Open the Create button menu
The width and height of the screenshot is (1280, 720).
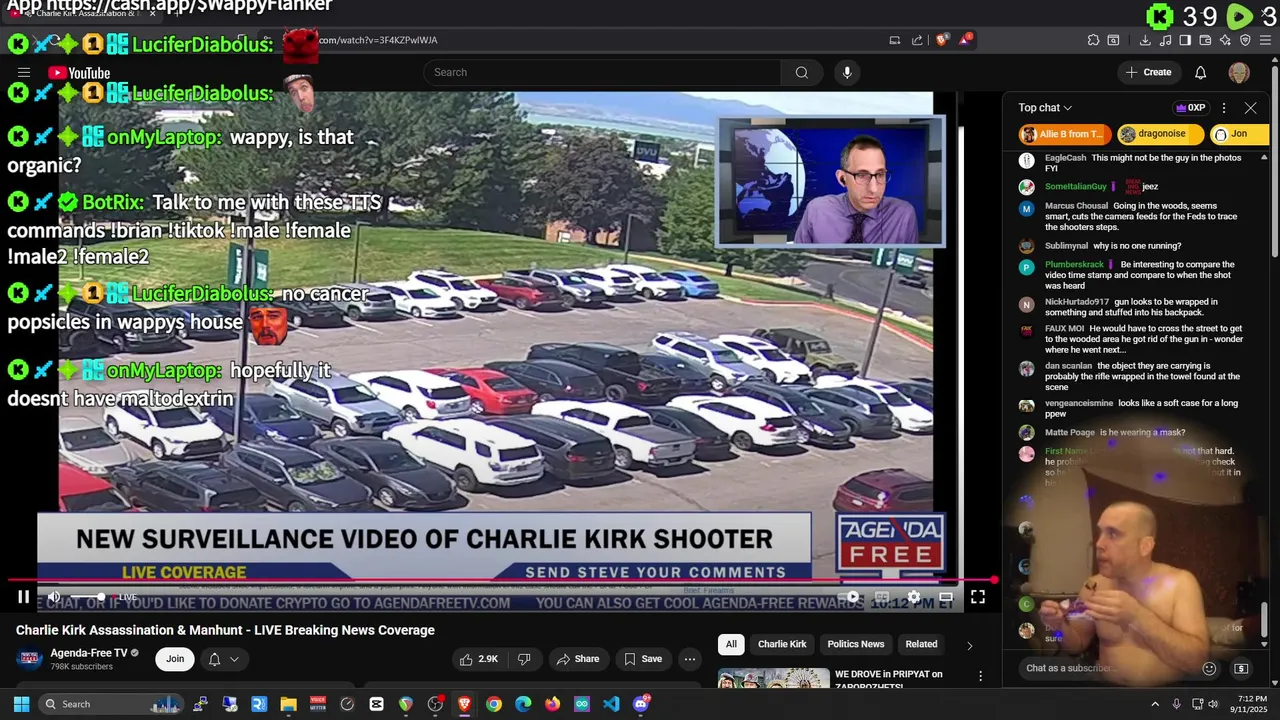coord(1148,72)
